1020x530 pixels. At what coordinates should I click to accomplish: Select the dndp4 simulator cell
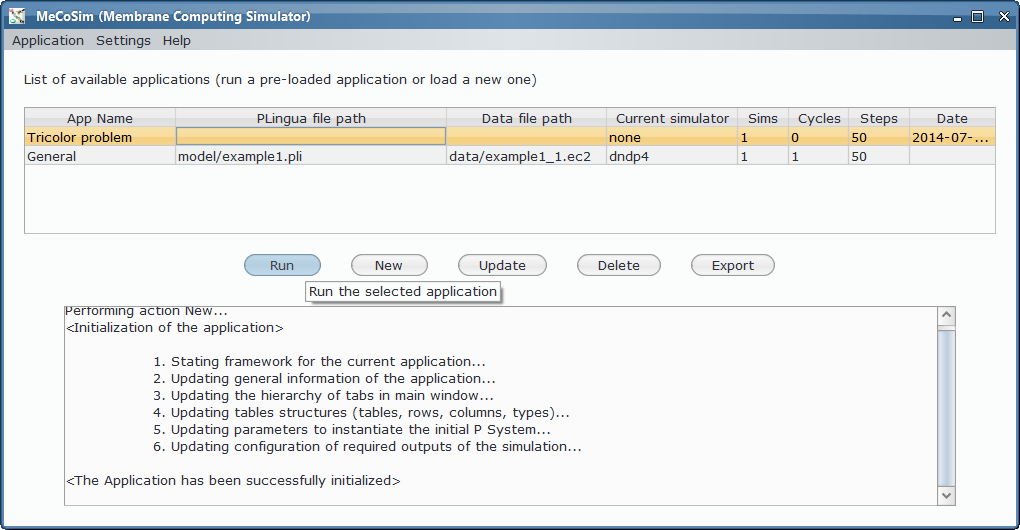[x=672, y=156]
